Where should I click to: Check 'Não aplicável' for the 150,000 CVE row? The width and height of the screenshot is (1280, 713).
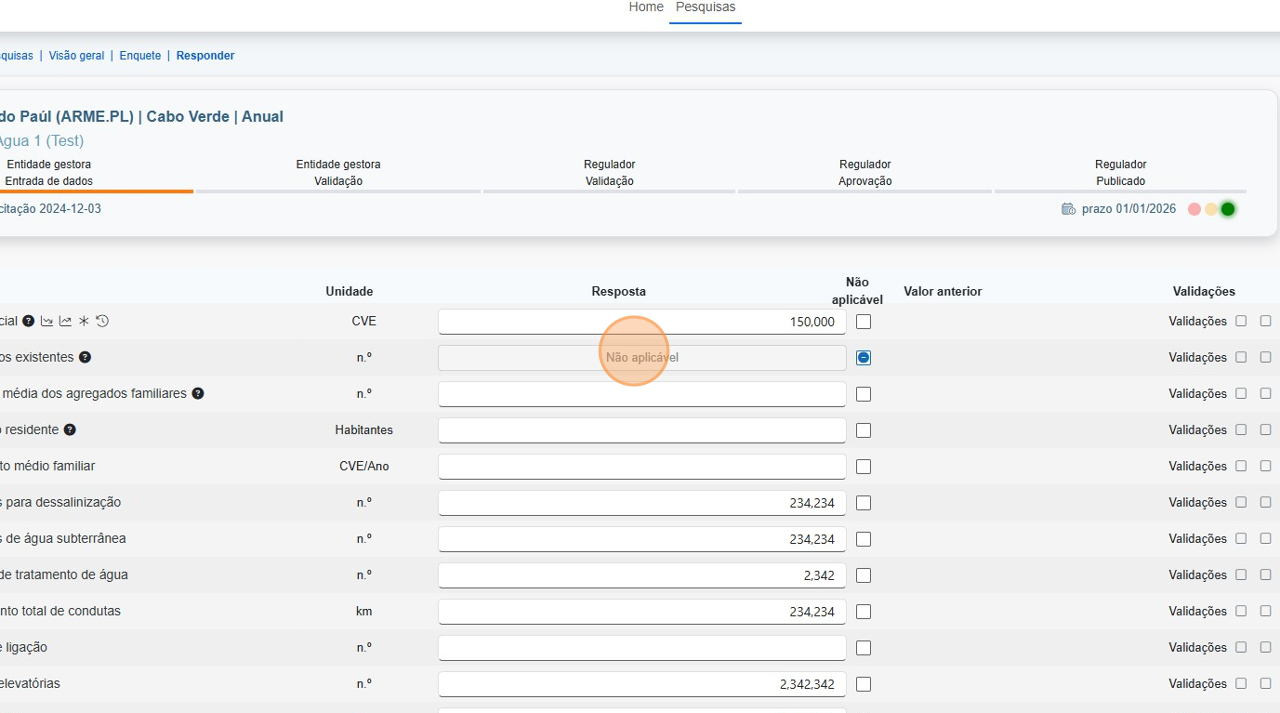864,321
